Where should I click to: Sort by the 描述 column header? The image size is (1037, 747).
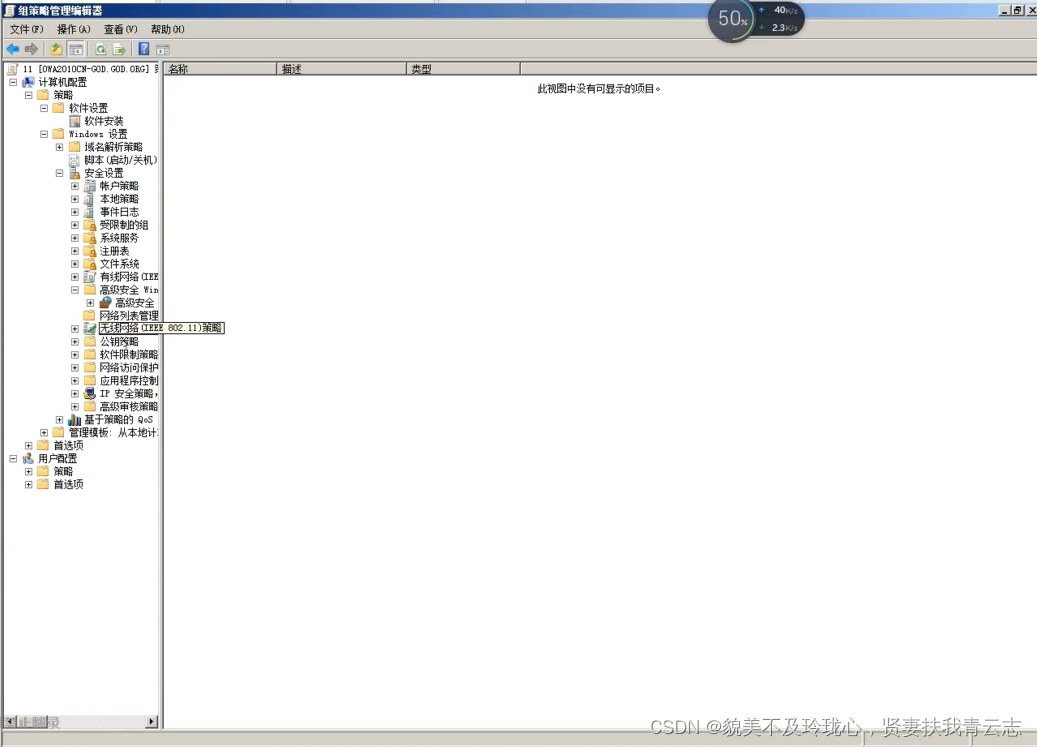[x=341, y=69]
